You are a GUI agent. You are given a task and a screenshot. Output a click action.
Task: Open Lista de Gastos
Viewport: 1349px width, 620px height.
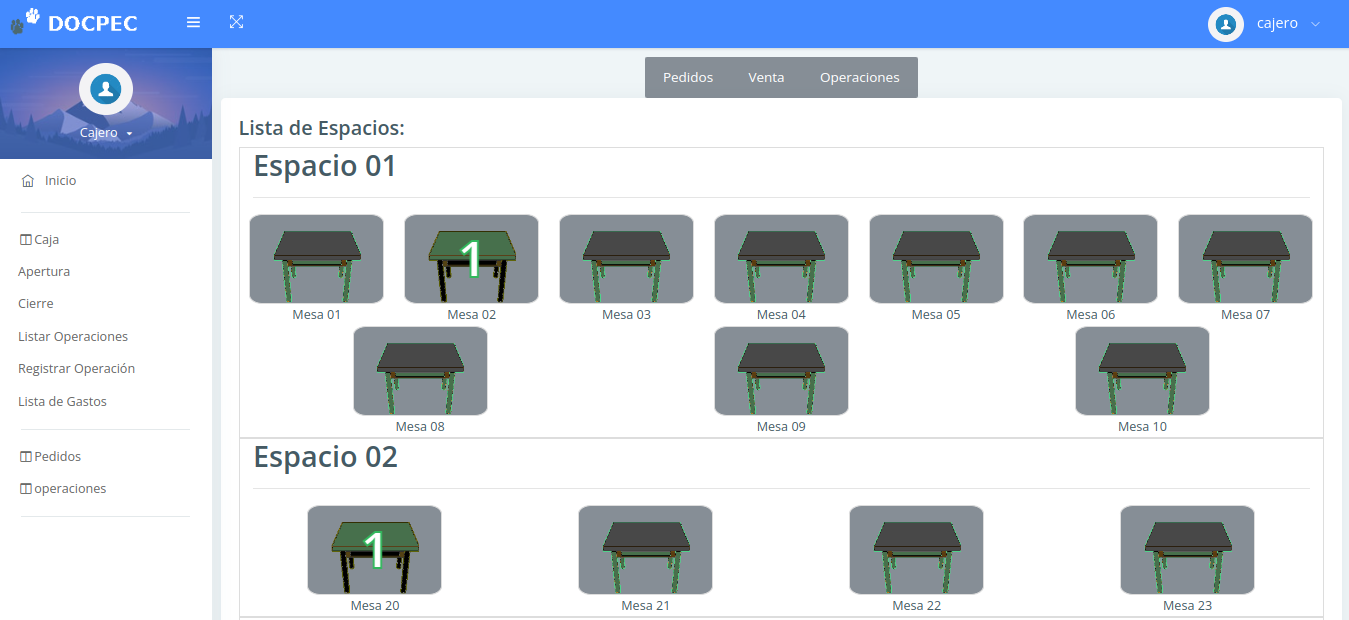(x=62, y=402)
